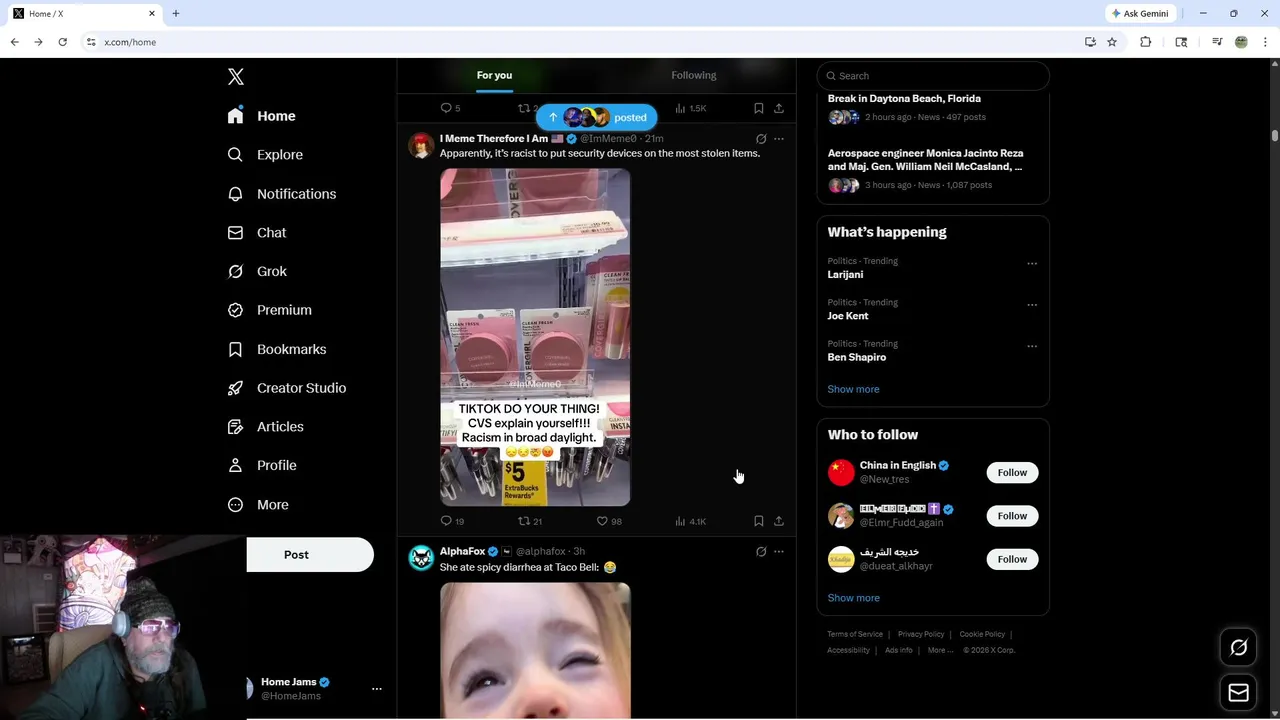1280x720 pixels.
Task: Open Monica Jacinto Reza news story
Action: pyautogui.click(x=933, y=168)
